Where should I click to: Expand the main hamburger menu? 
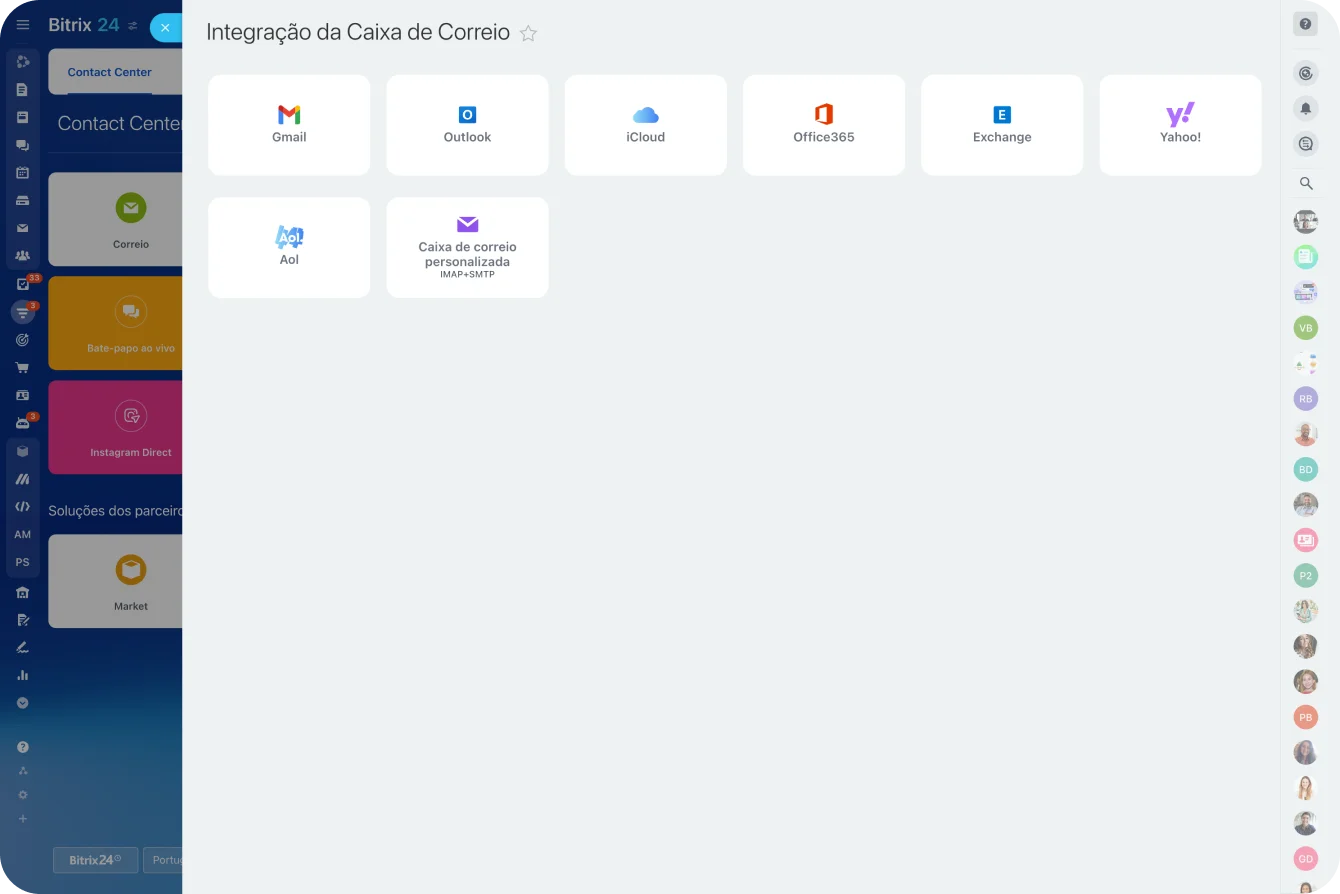(23, 25)
